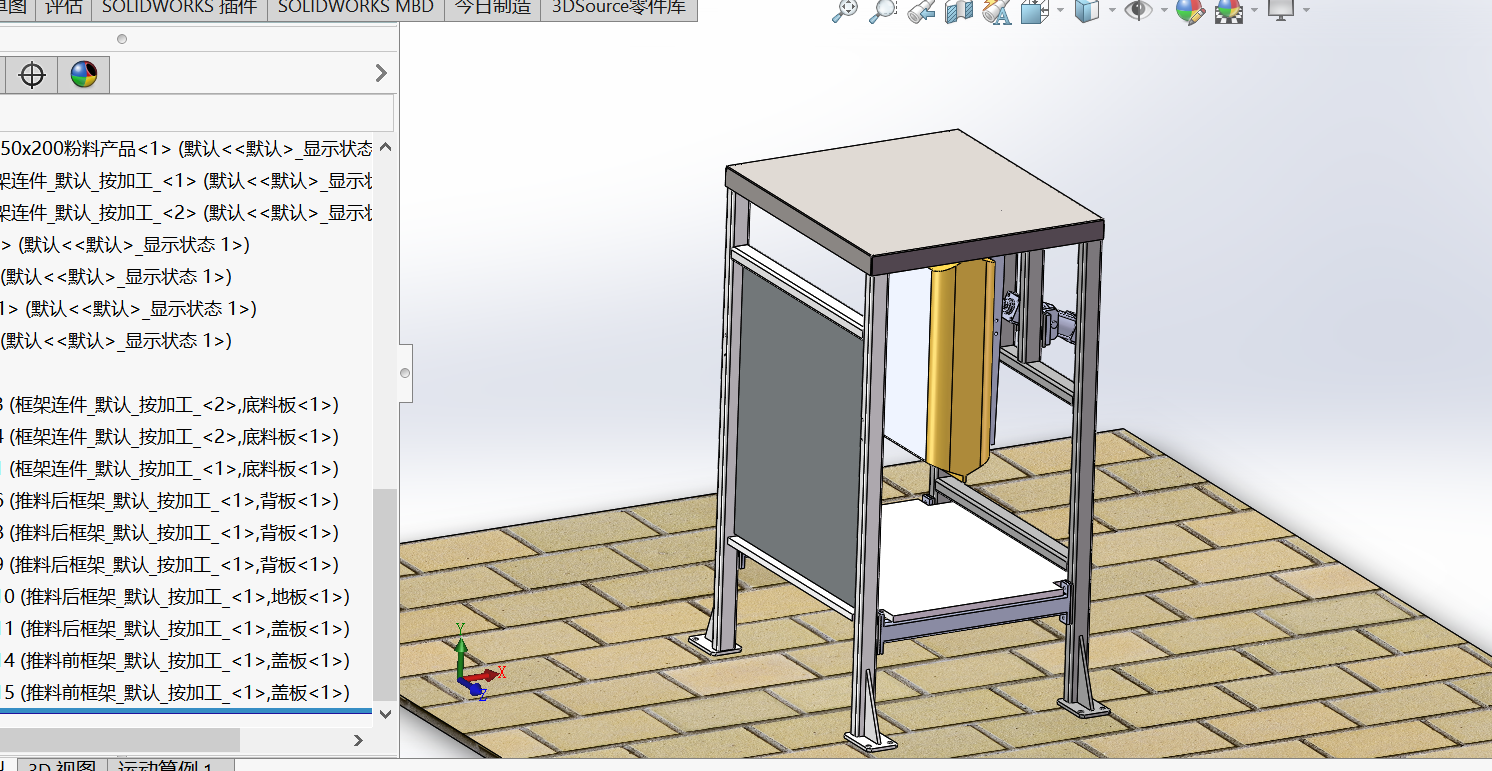This screenshot has width=1492, height=771.
Task: Click the View Settings monitor icon
Action: click(x=1281, y=10)
